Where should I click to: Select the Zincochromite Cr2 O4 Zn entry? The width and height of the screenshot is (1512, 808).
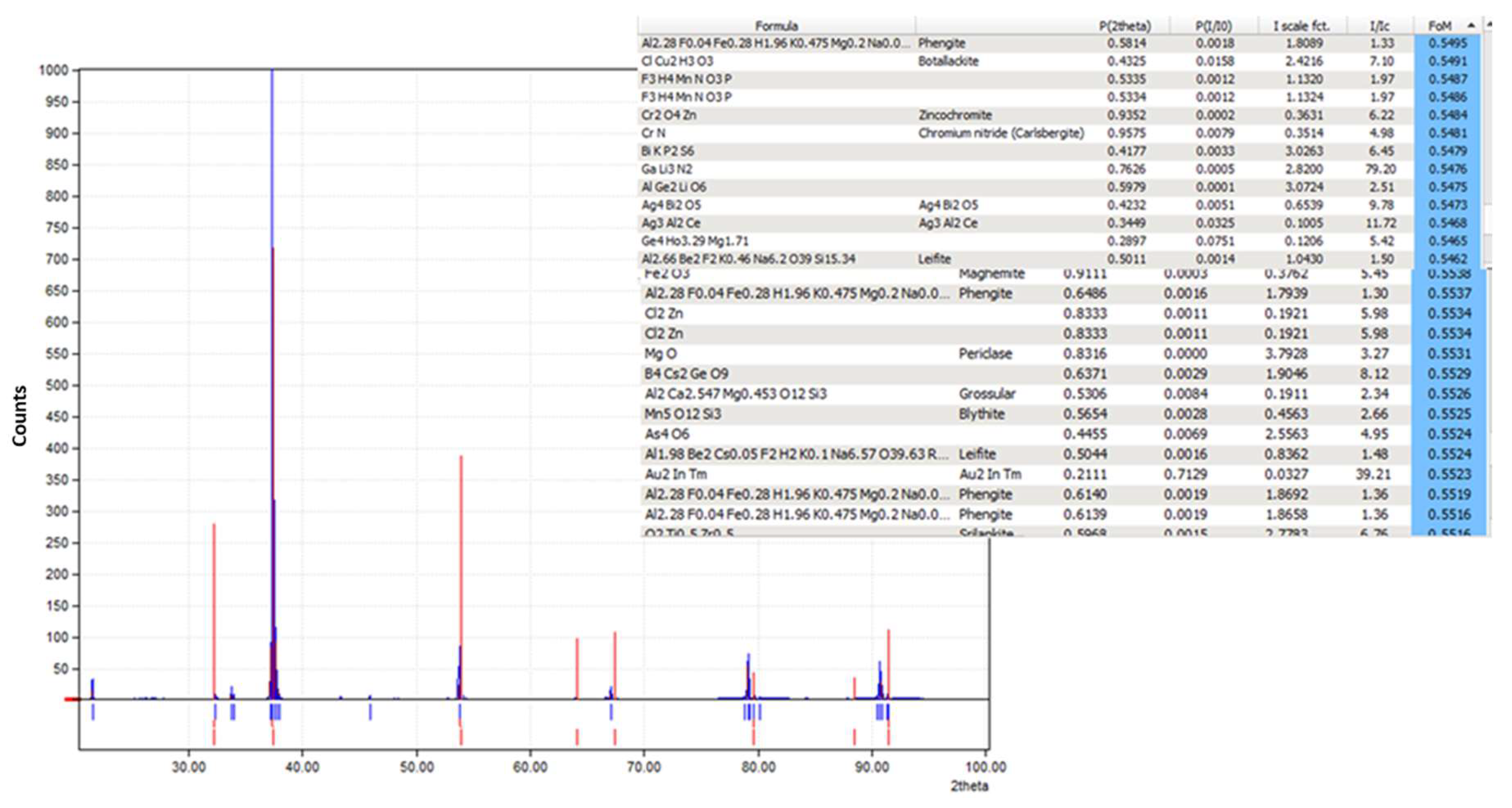[x=954, y=115]
